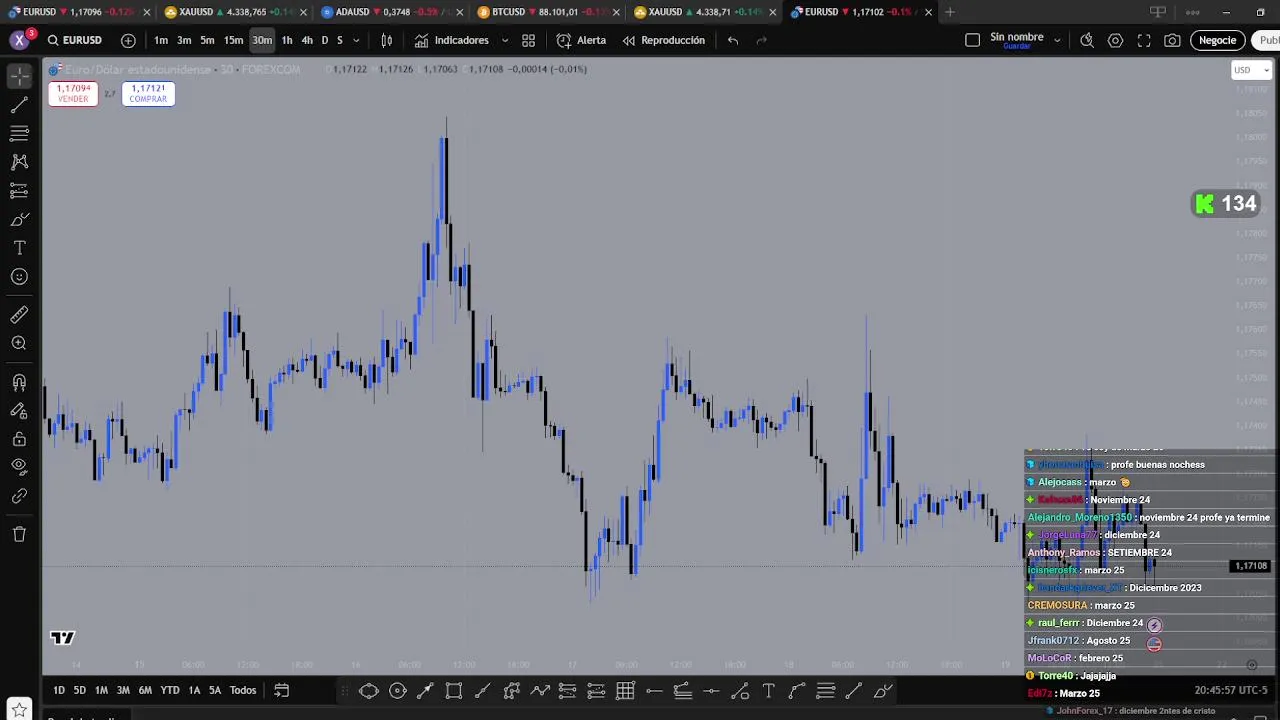
Task: Open quick search icon in top bar
Action: [x=1087, y=40]
